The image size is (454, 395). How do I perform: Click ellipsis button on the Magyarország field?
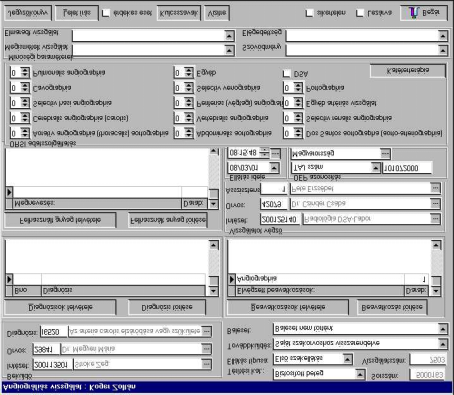tap(385, 153)
